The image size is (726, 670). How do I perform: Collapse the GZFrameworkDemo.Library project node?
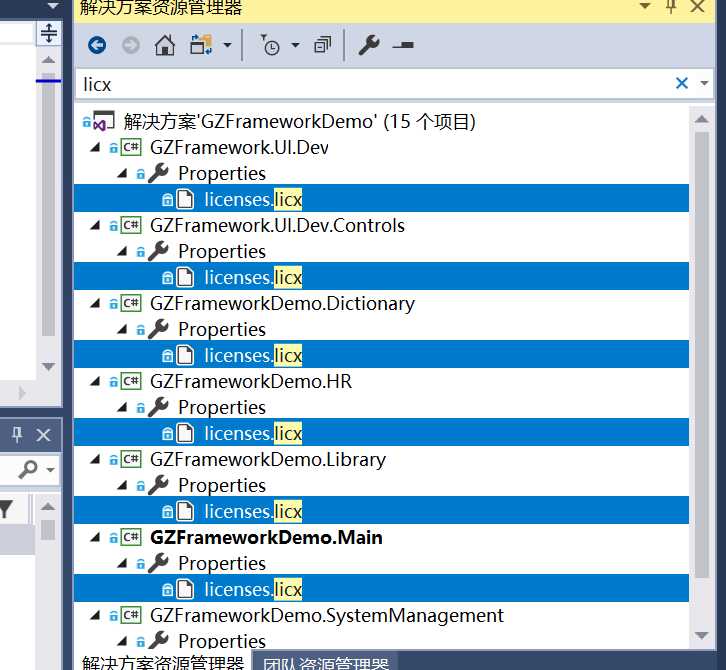point(96,459)
